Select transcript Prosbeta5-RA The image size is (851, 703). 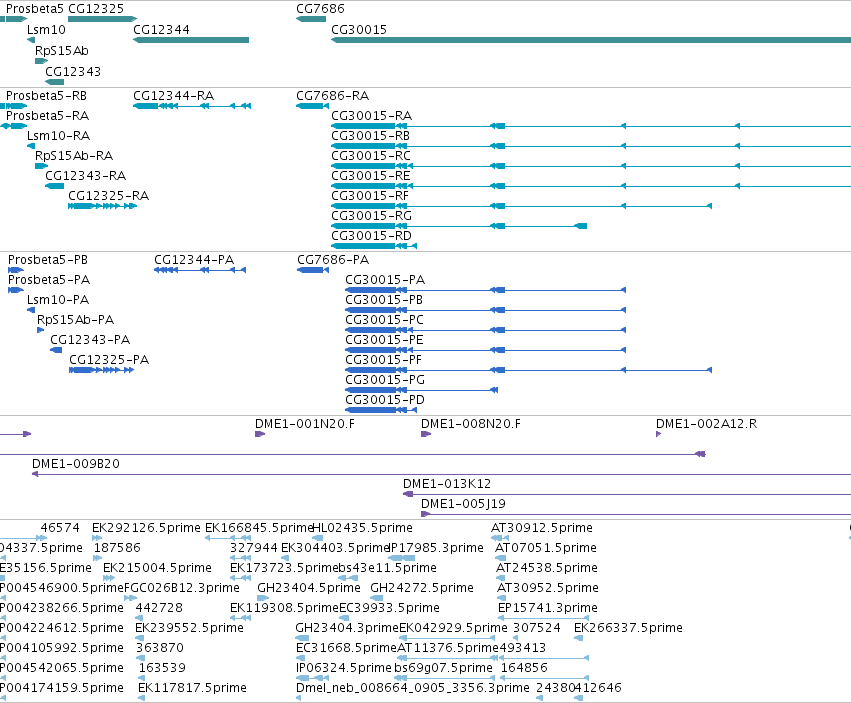pos(47,116)
